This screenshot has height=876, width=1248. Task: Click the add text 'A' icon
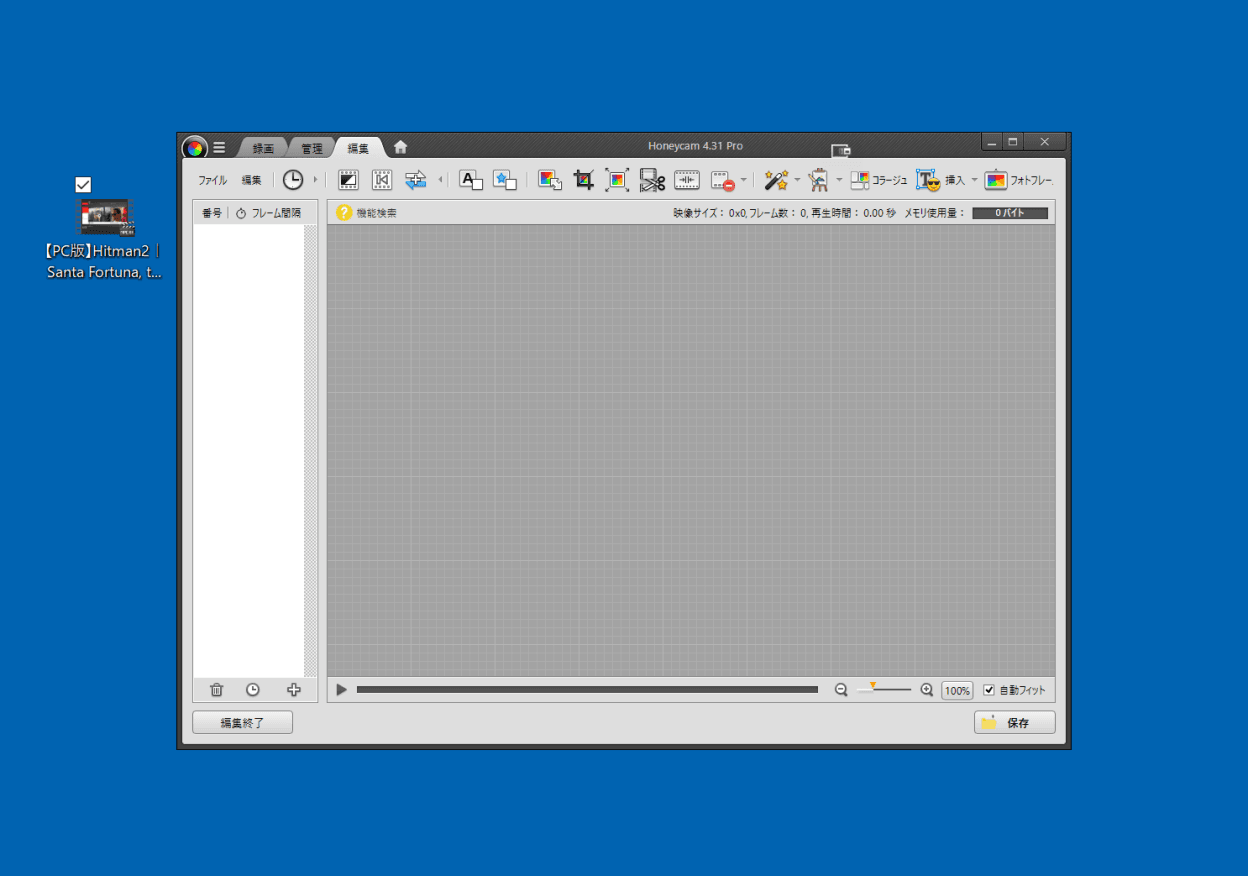point(470,180)
